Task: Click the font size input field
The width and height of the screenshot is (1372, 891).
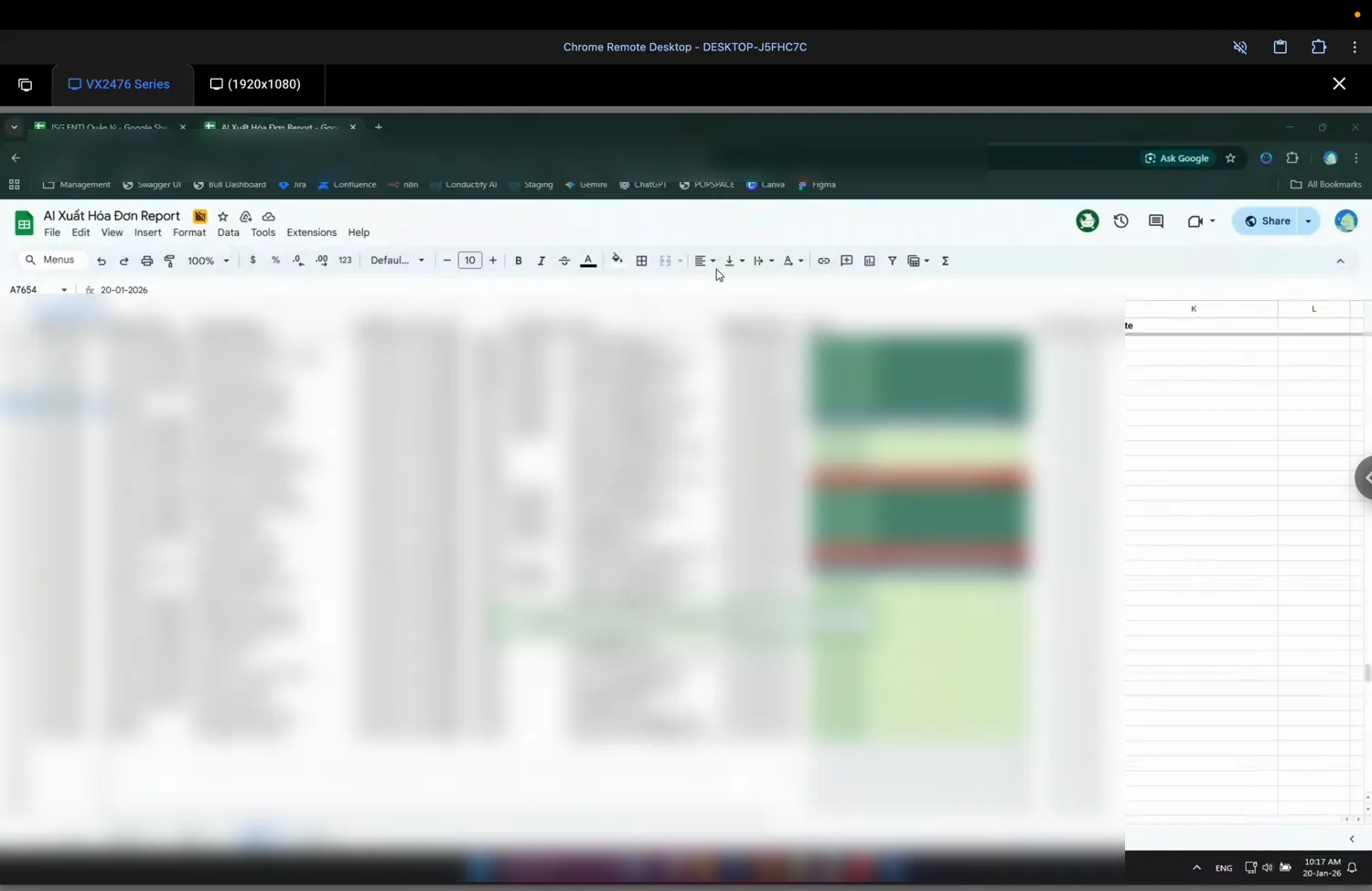Action: click(469, 261)
